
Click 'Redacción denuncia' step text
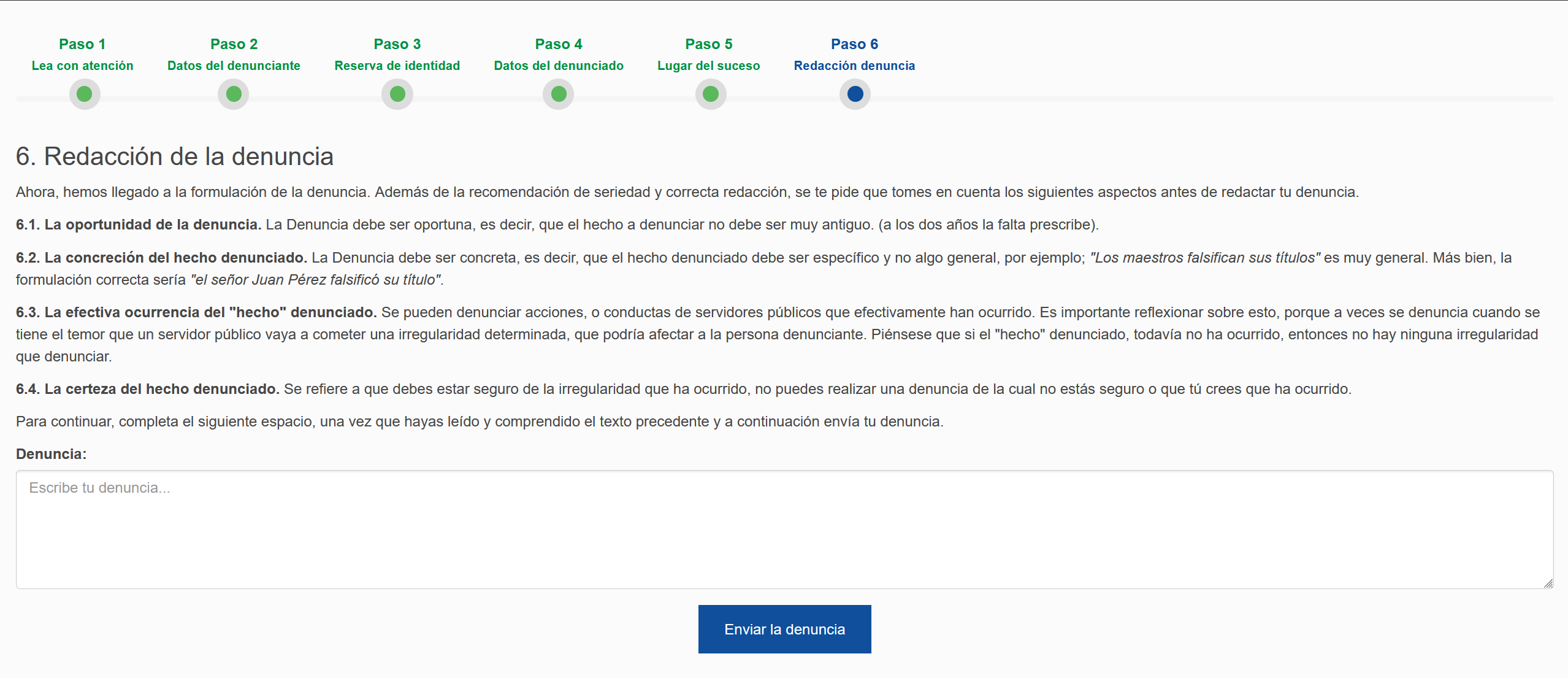coord(854,66)
